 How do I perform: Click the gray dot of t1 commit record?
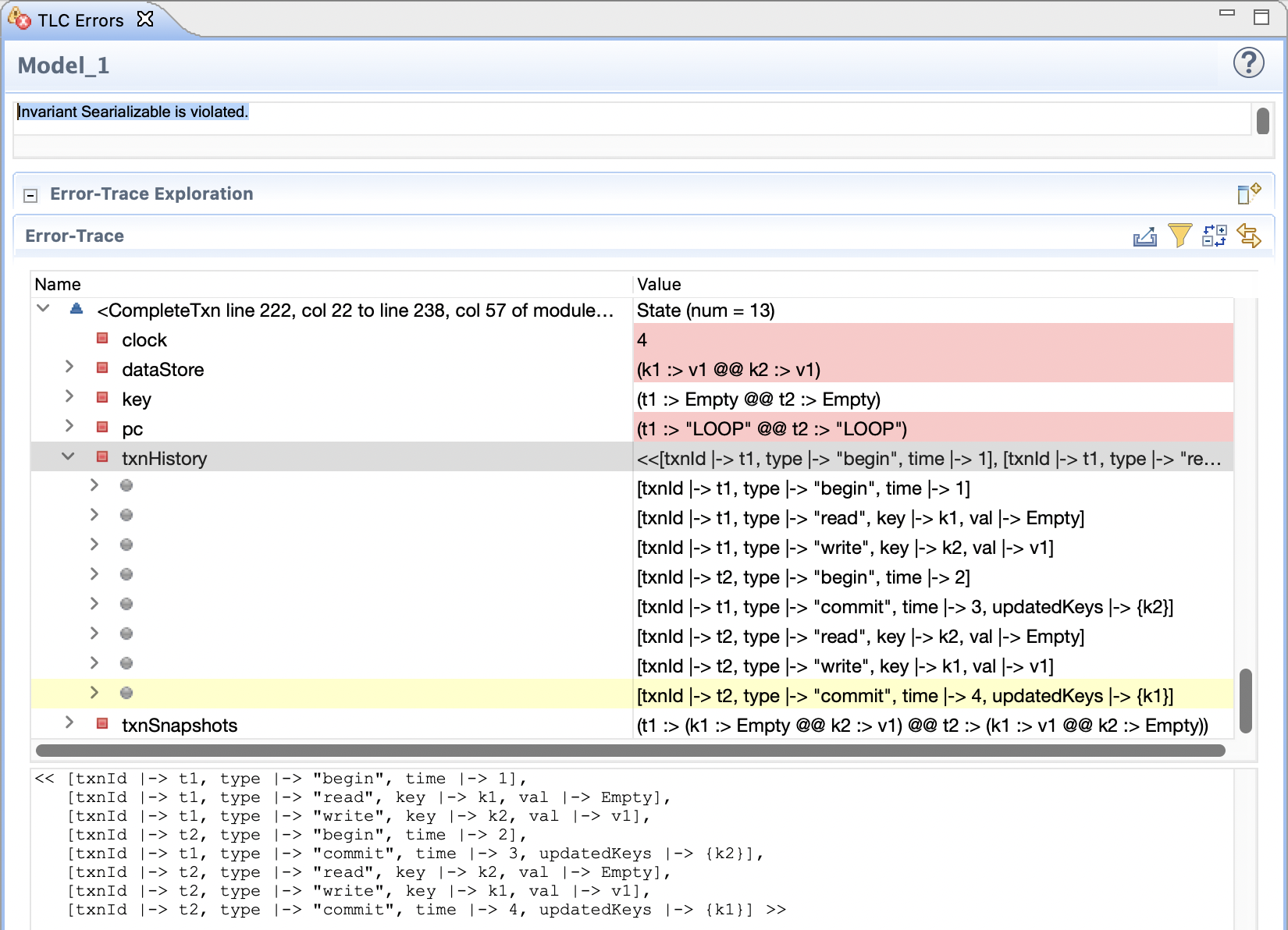pyautogui.click(x=126, y=604)
